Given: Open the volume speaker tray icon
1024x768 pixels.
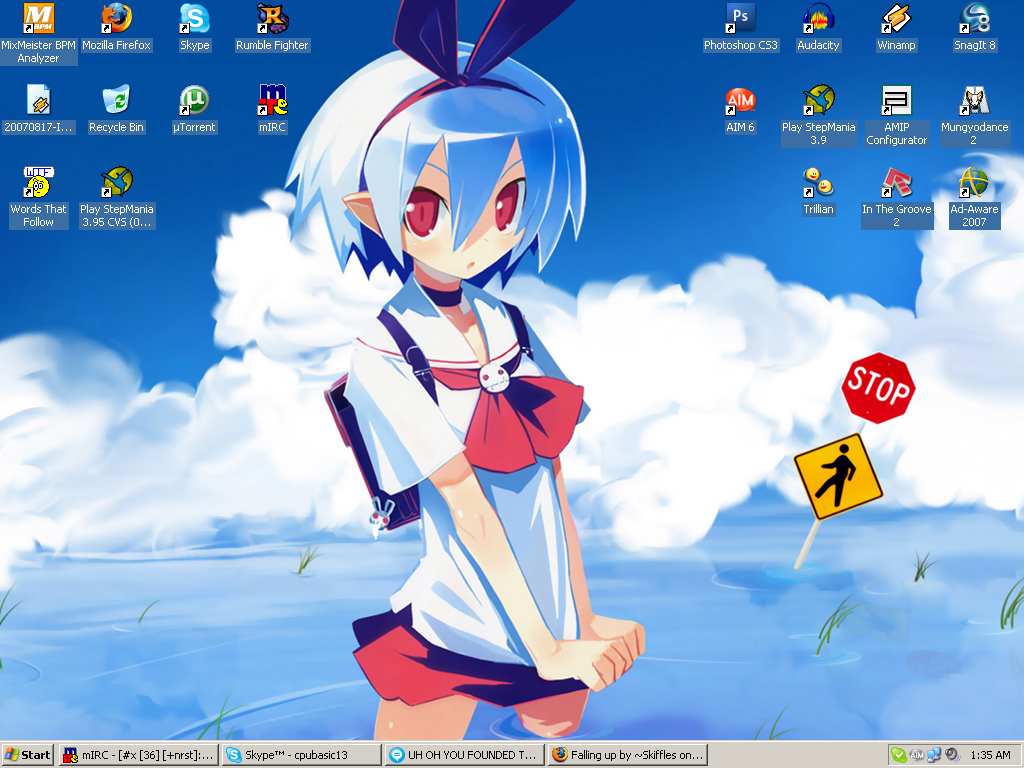Looking at the screenshot, I should [952, 755].
